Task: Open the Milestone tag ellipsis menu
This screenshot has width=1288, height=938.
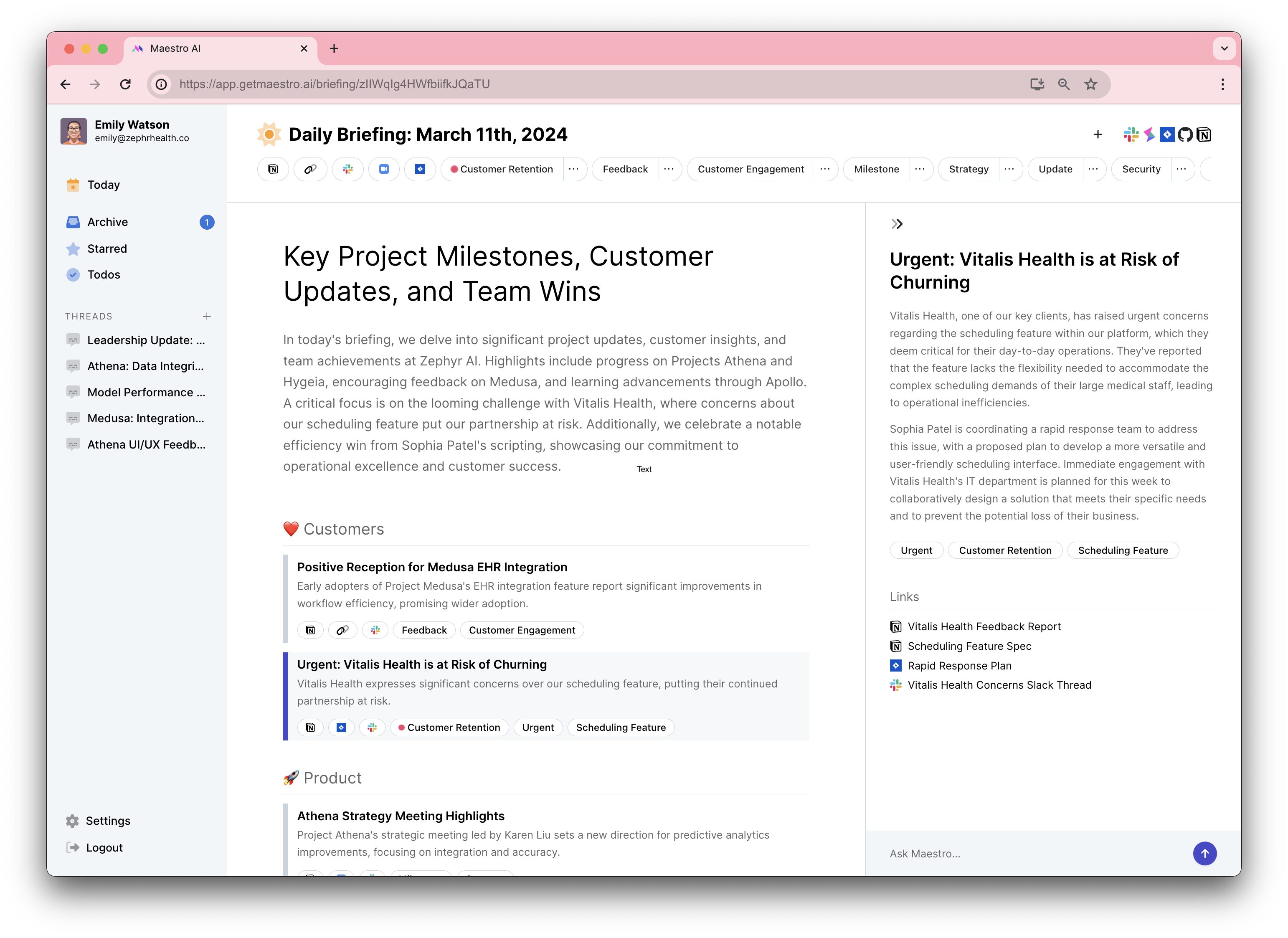Action: (920, 169)
